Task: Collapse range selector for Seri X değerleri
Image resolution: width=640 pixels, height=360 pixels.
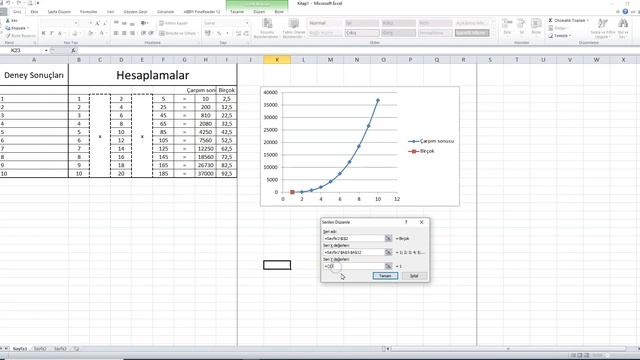Action: tap(388, 252)
